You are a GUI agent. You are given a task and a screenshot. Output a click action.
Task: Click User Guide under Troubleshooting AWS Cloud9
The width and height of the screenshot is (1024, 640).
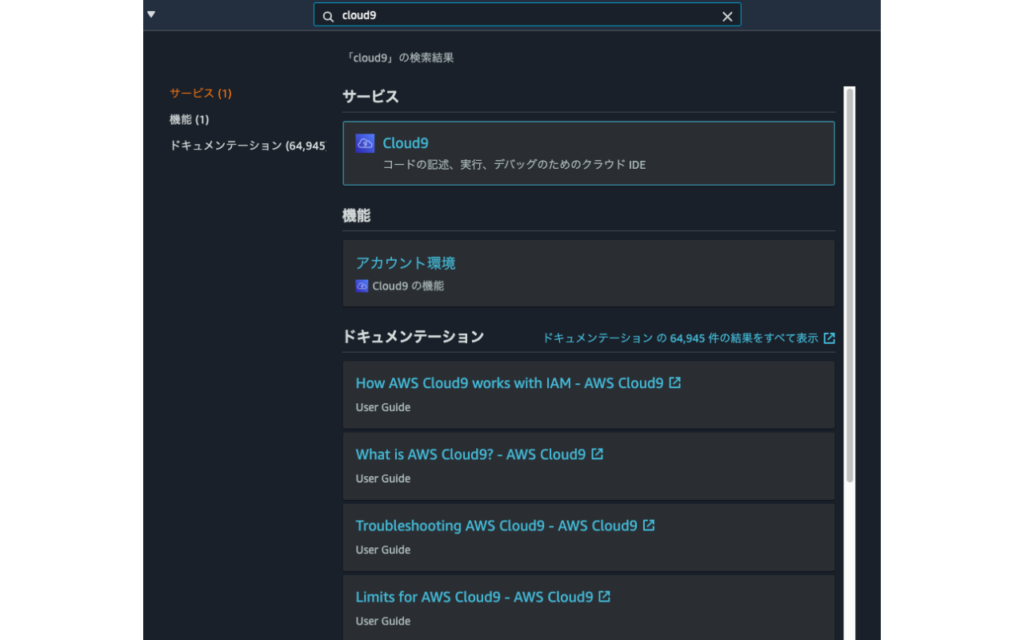383,550
